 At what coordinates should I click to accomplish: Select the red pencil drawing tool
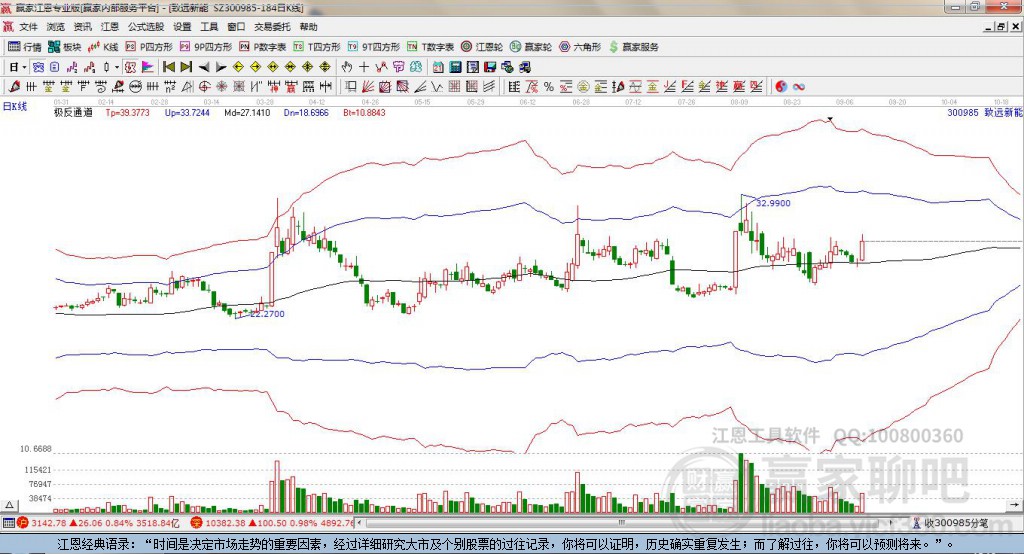(14, 87)
